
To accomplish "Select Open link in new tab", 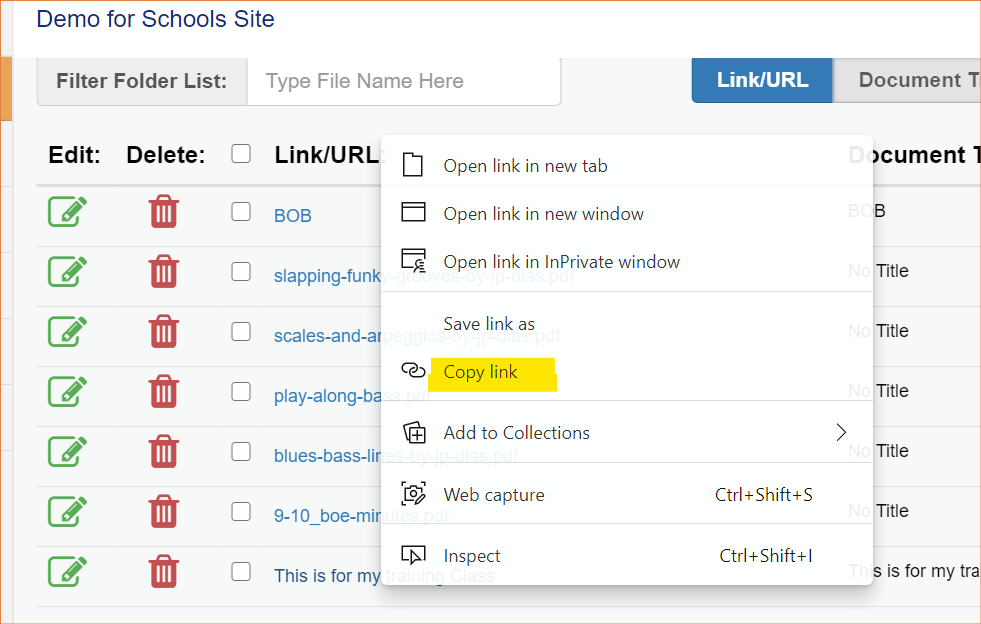I will [x=525, y=166].
